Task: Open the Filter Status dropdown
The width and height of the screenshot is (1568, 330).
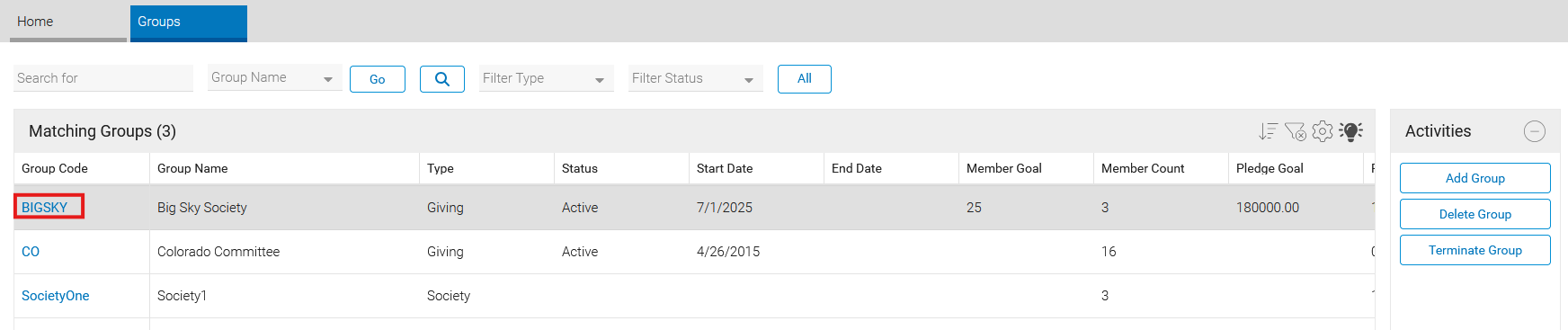Action: pyautogui.click(x=696, y=78)
